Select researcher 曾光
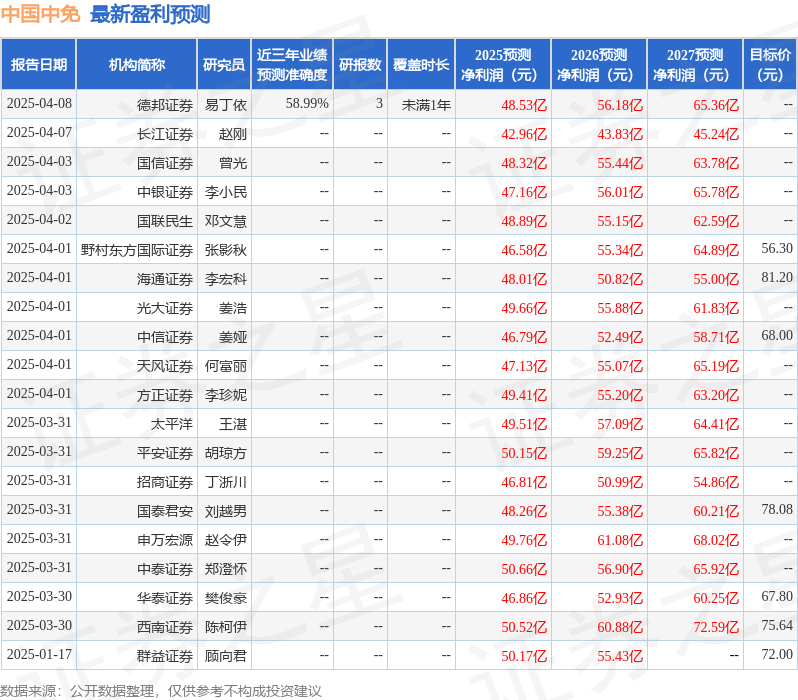Viewport: 798px width, 700px height. tap(233, 163)
